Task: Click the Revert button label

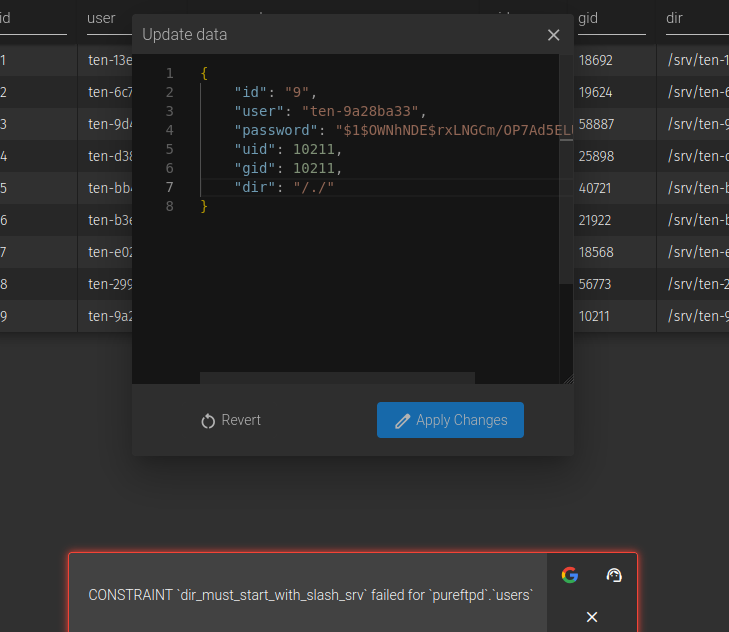Action: 241,420
